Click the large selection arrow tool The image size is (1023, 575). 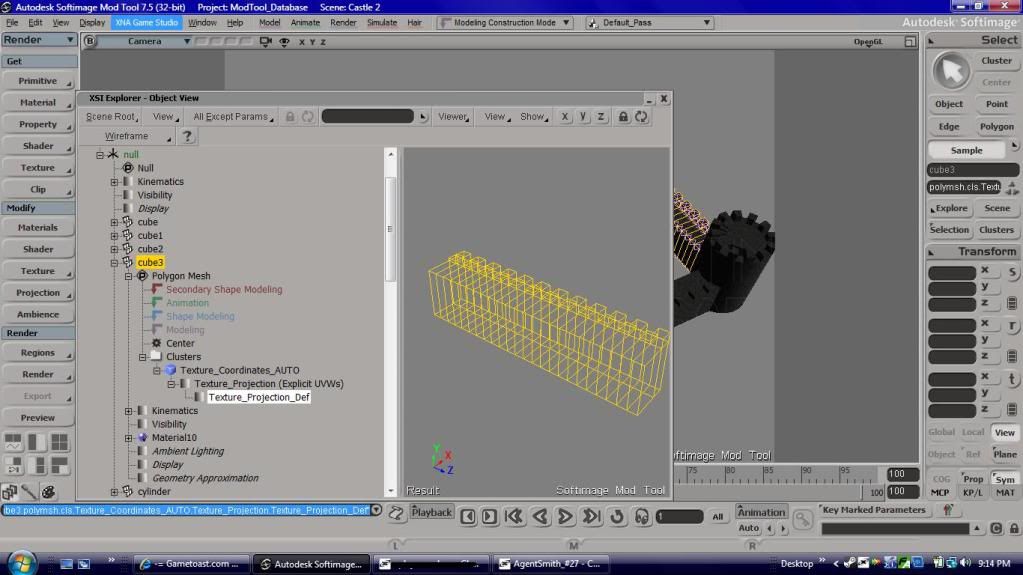tap(951, 71)
